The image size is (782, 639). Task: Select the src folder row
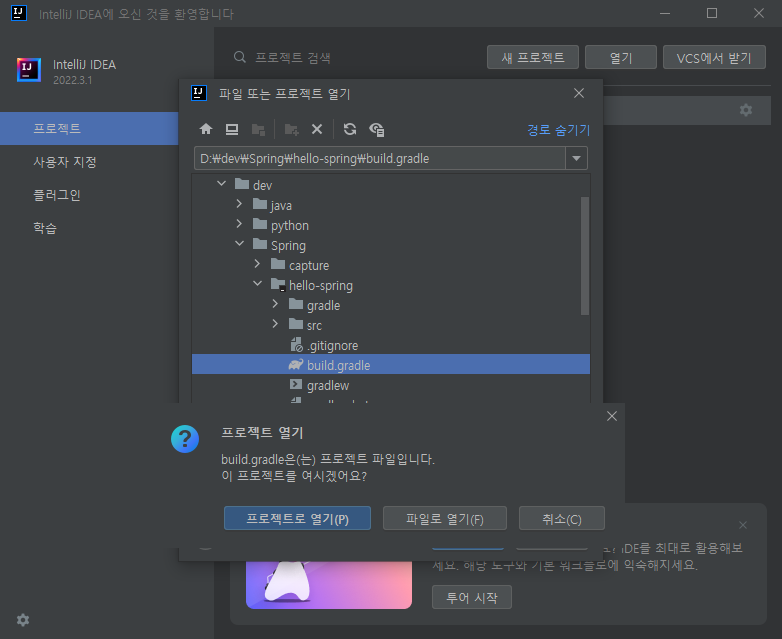pos(391,325)
